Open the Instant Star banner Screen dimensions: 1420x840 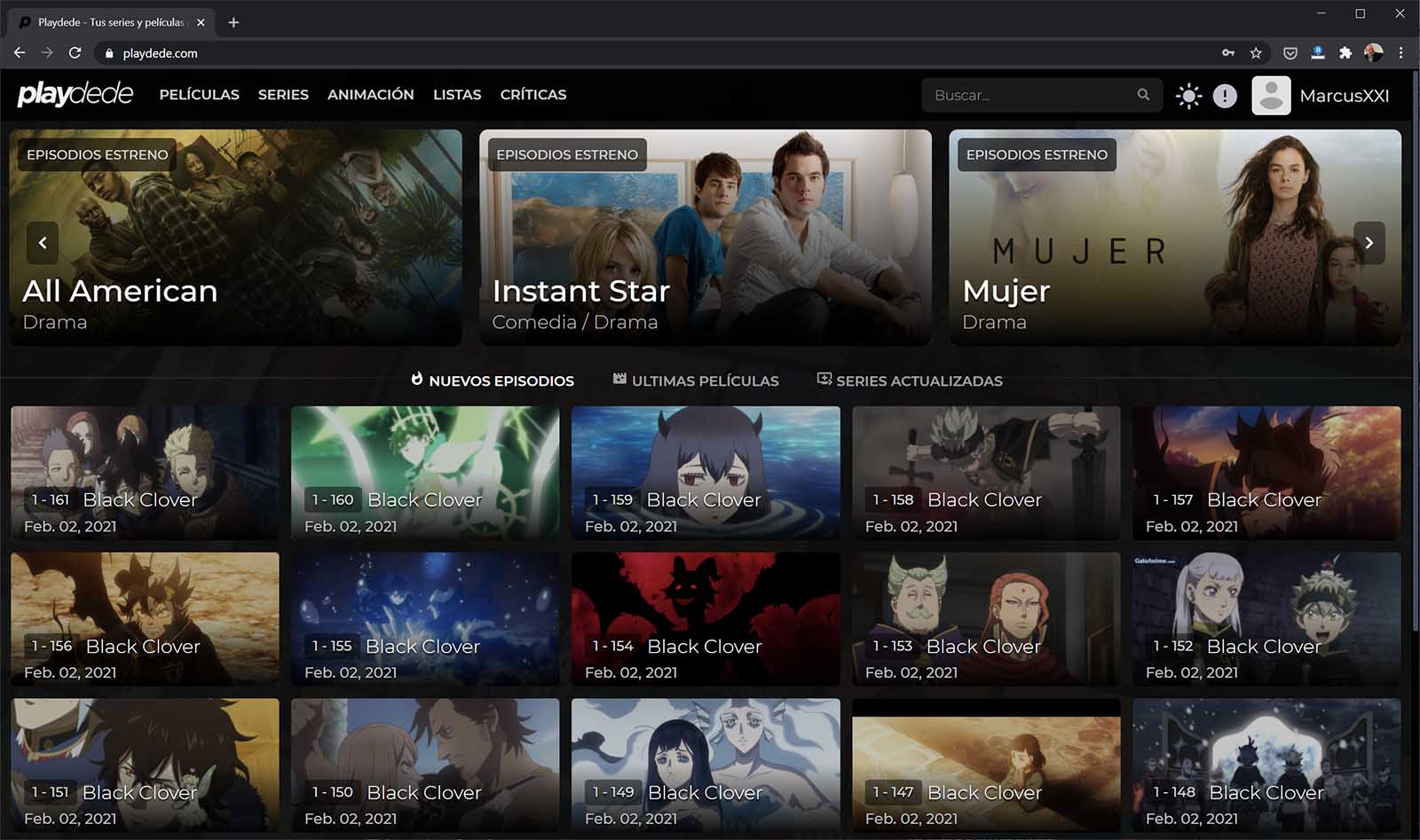[x=706, y=238]
